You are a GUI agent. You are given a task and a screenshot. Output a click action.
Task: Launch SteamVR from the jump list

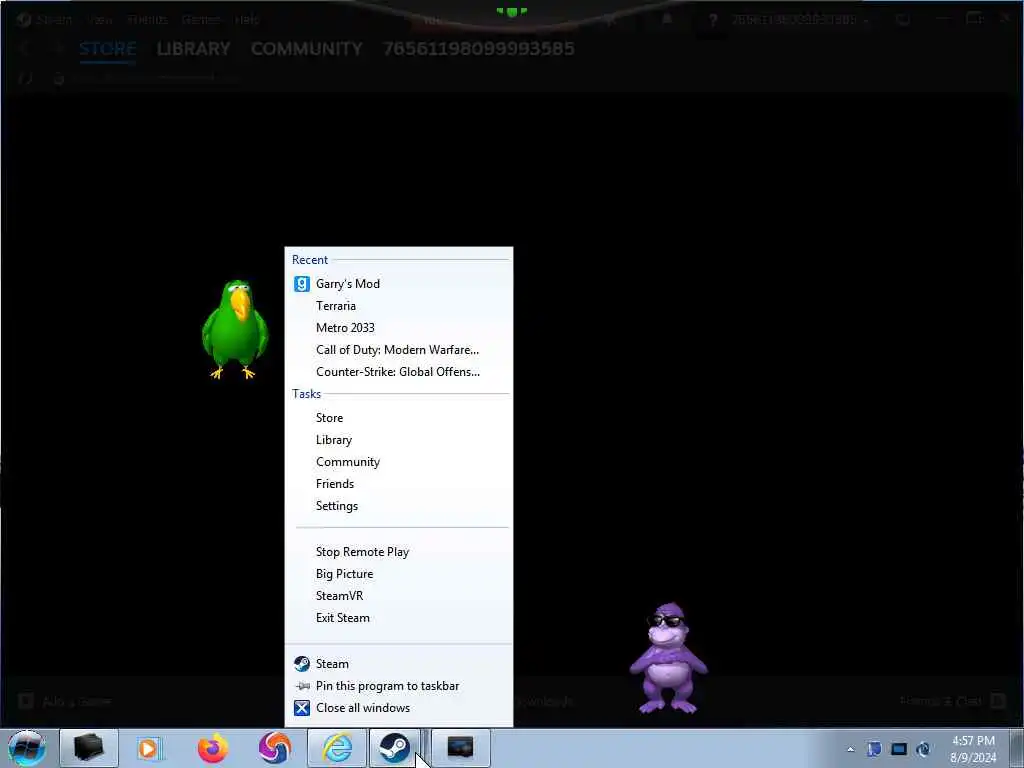point(398,596)
